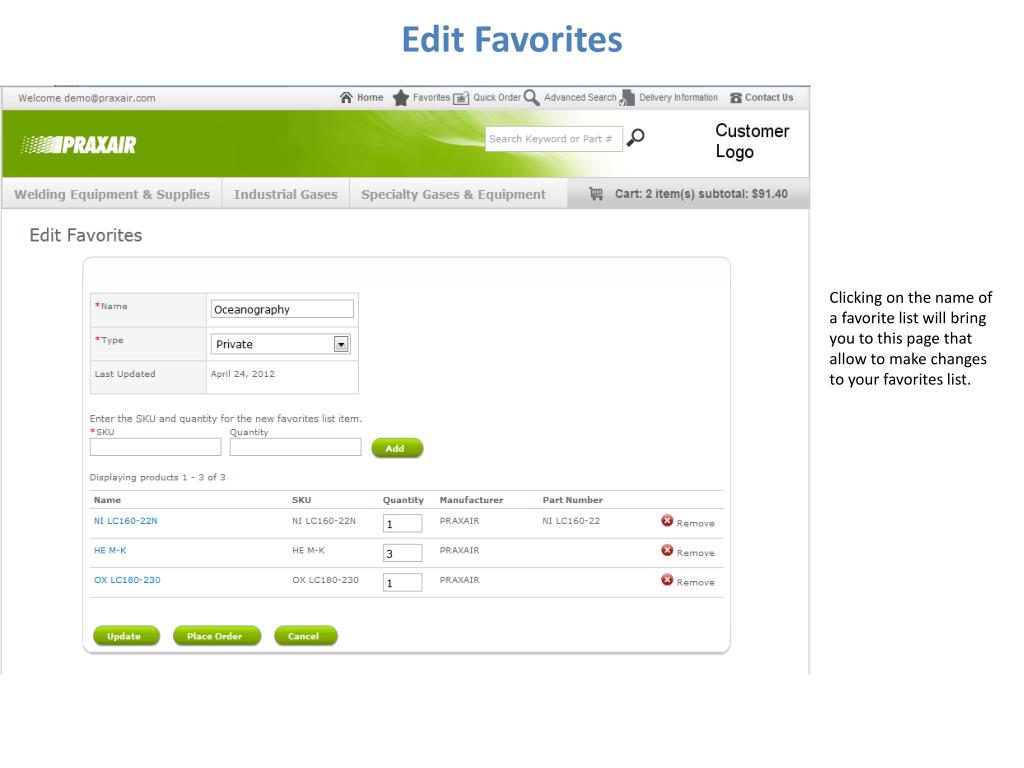Click Remove text for HE M-K row
The width and height of the screenshot is (1024, 768).
[x=696, y=552]
